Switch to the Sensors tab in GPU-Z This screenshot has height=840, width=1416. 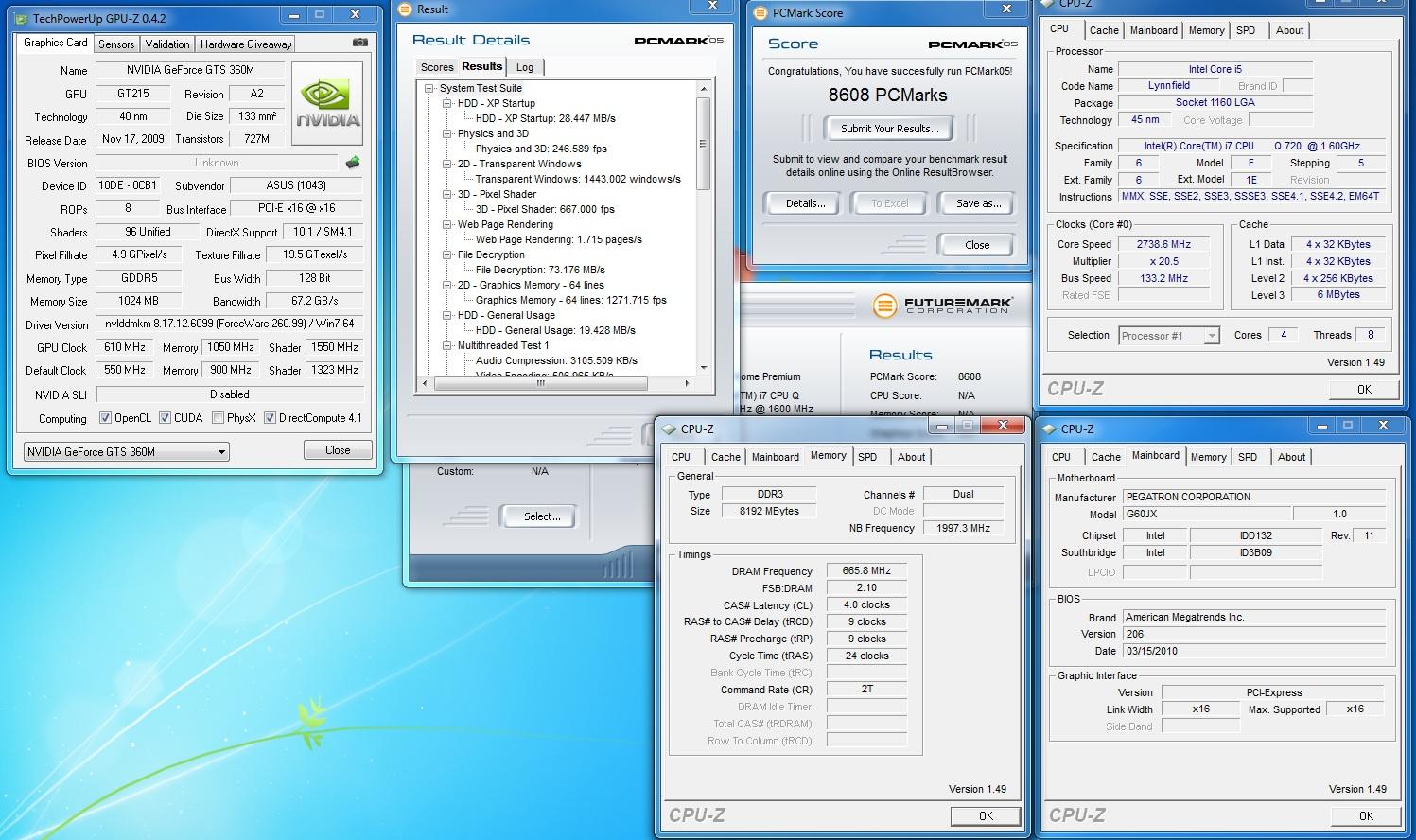(x=116, y=44)
